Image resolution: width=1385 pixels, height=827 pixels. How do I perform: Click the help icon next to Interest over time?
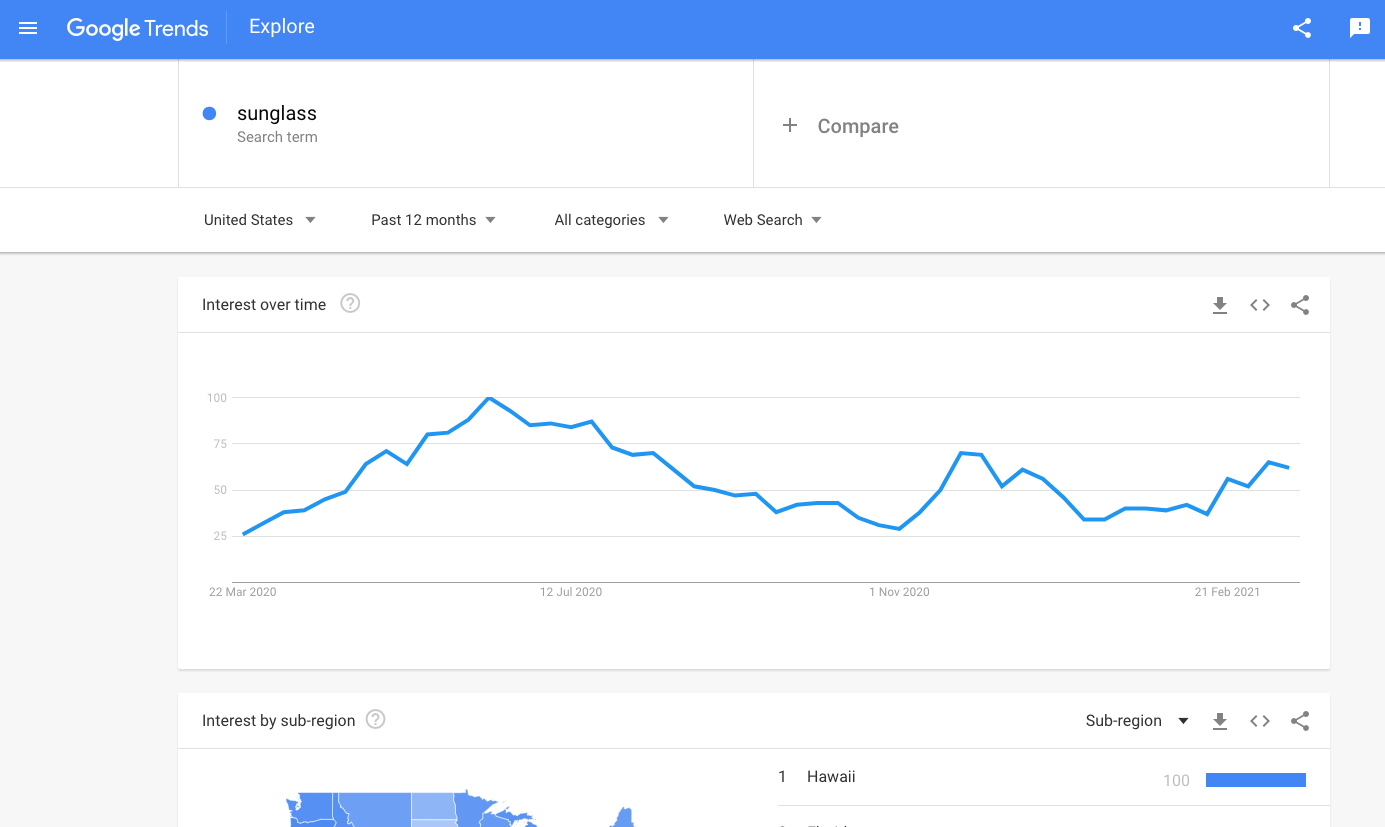coord(349,302)
